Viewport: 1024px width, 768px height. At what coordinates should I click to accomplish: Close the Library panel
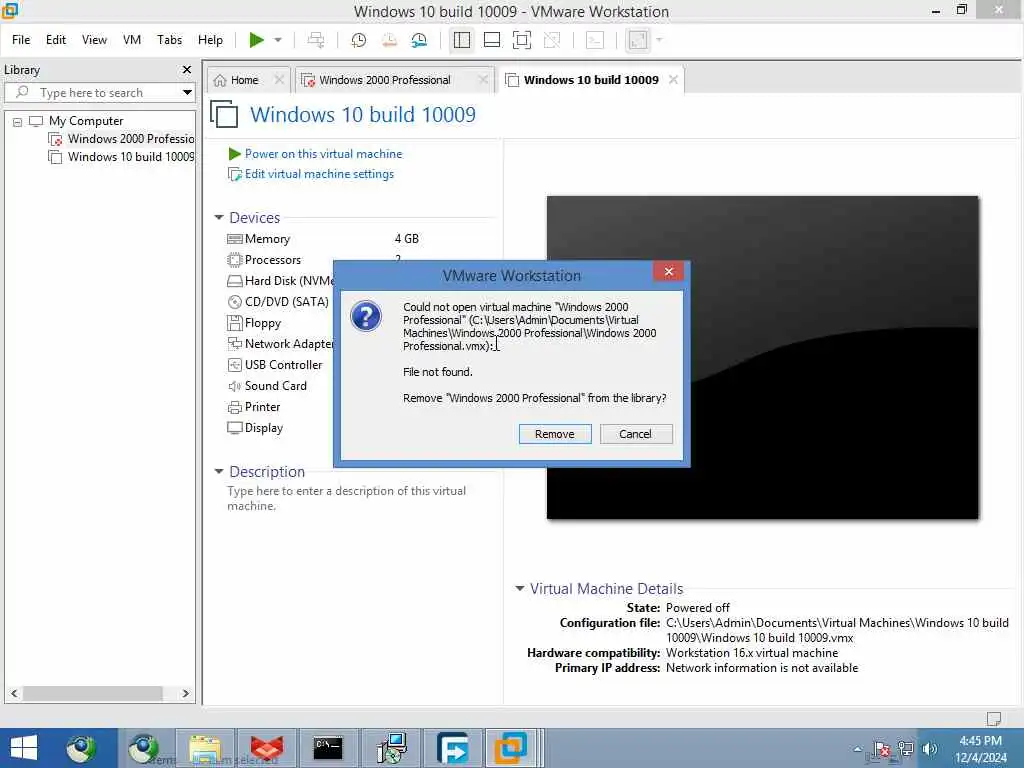tap(187, 69)
